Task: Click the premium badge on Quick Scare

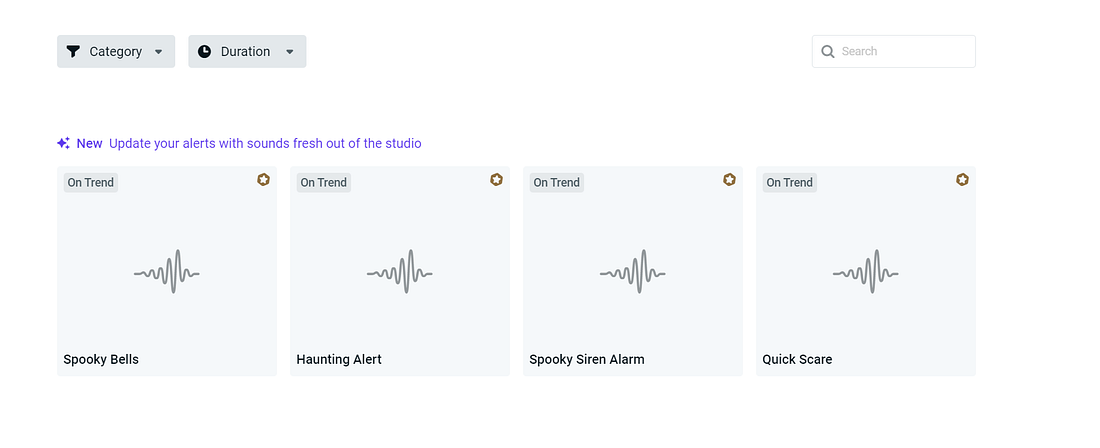Action: coord(962,180)
